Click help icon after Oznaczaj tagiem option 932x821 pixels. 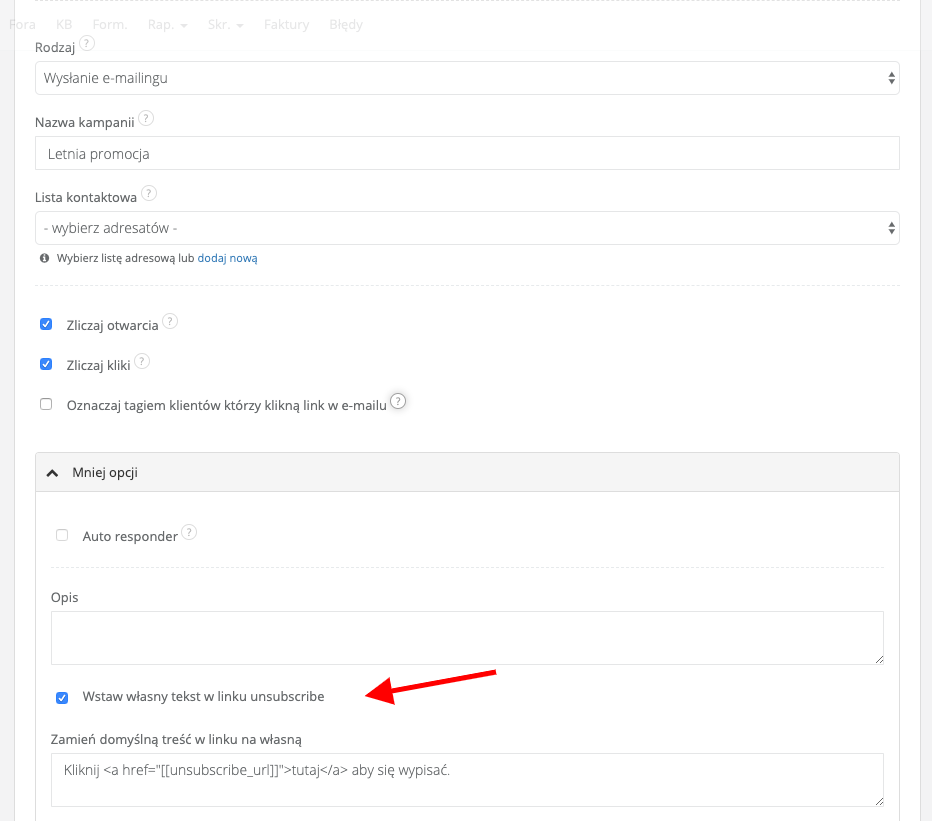[x=398, y=402]
